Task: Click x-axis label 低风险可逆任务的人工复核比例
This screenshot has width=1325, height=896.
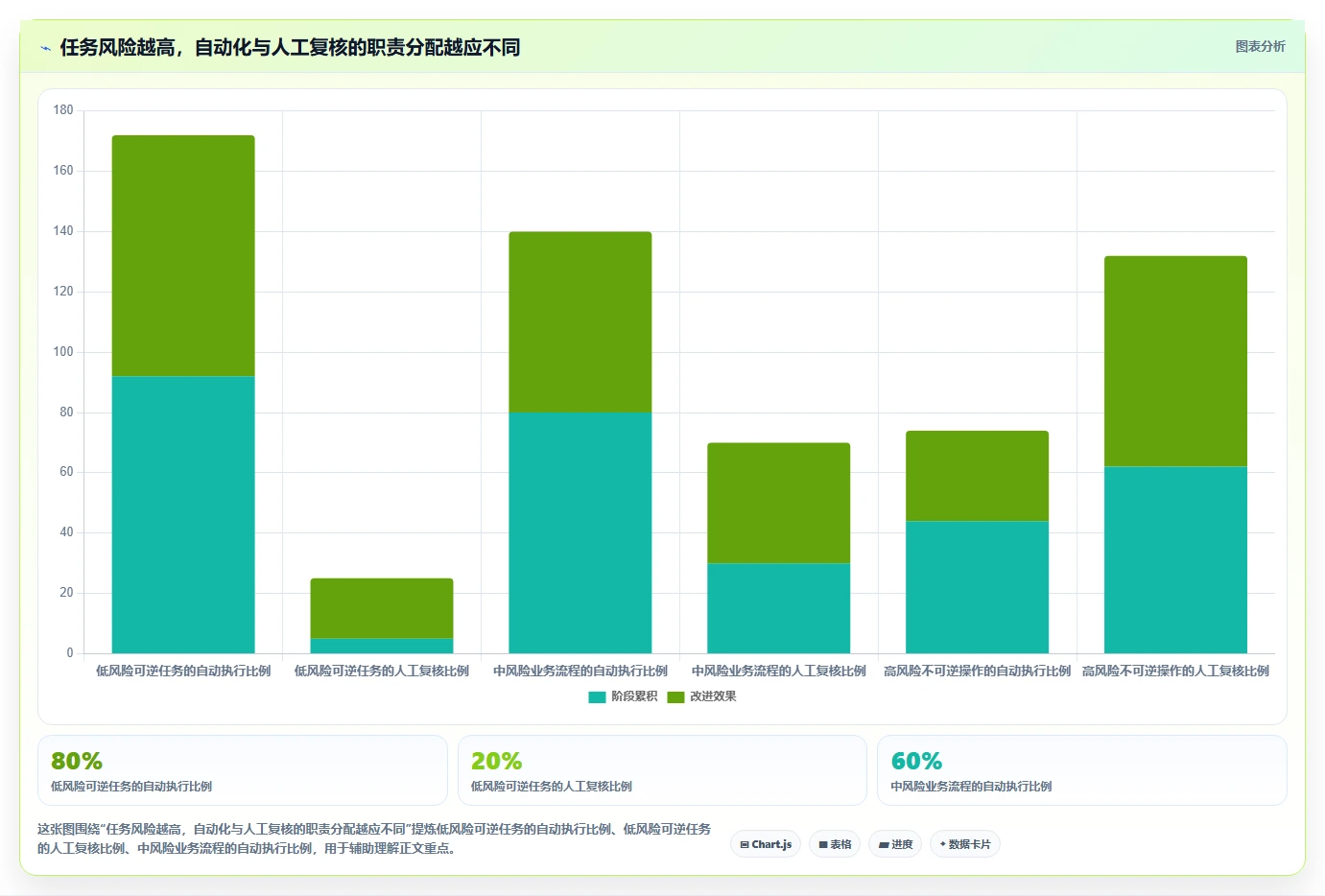Action: [382, 672]
